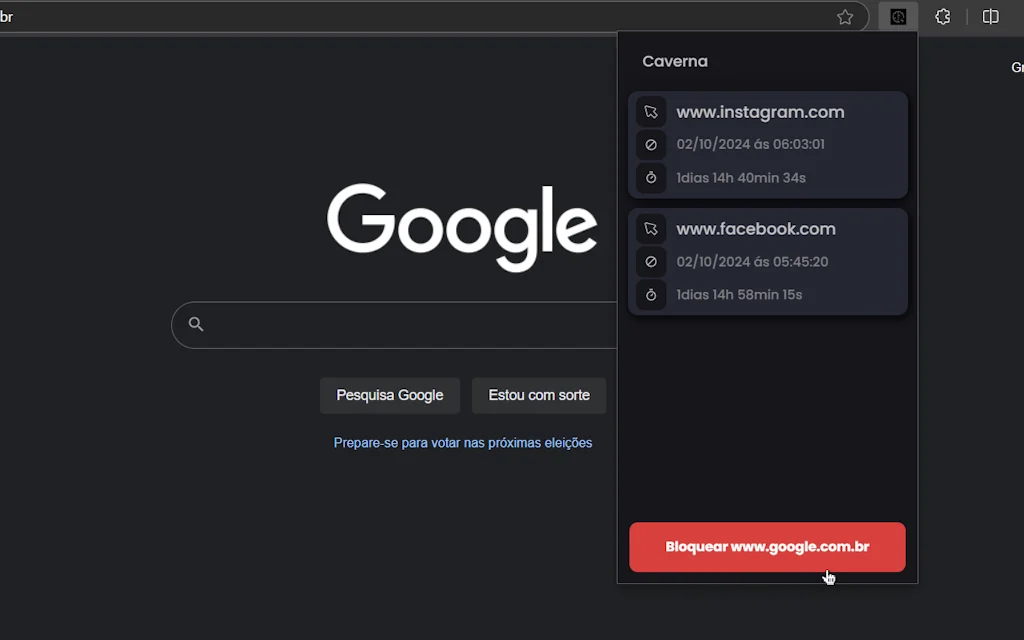Click the Google logo
This screenshot has height=640, width=1024.
[462, 227]
